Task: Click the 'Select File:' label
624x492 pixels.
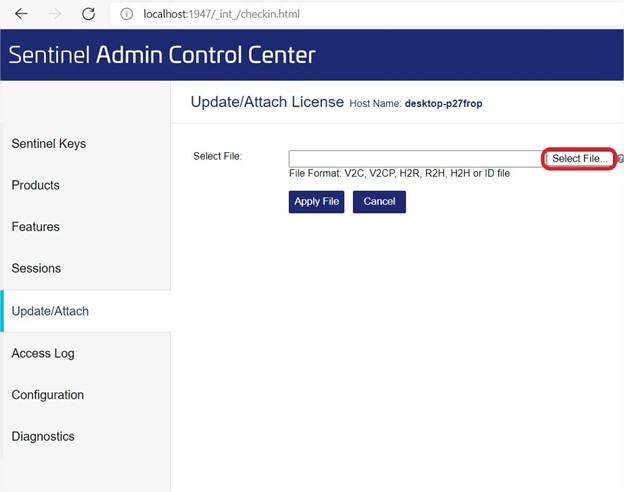Action: tap(218, 156)
